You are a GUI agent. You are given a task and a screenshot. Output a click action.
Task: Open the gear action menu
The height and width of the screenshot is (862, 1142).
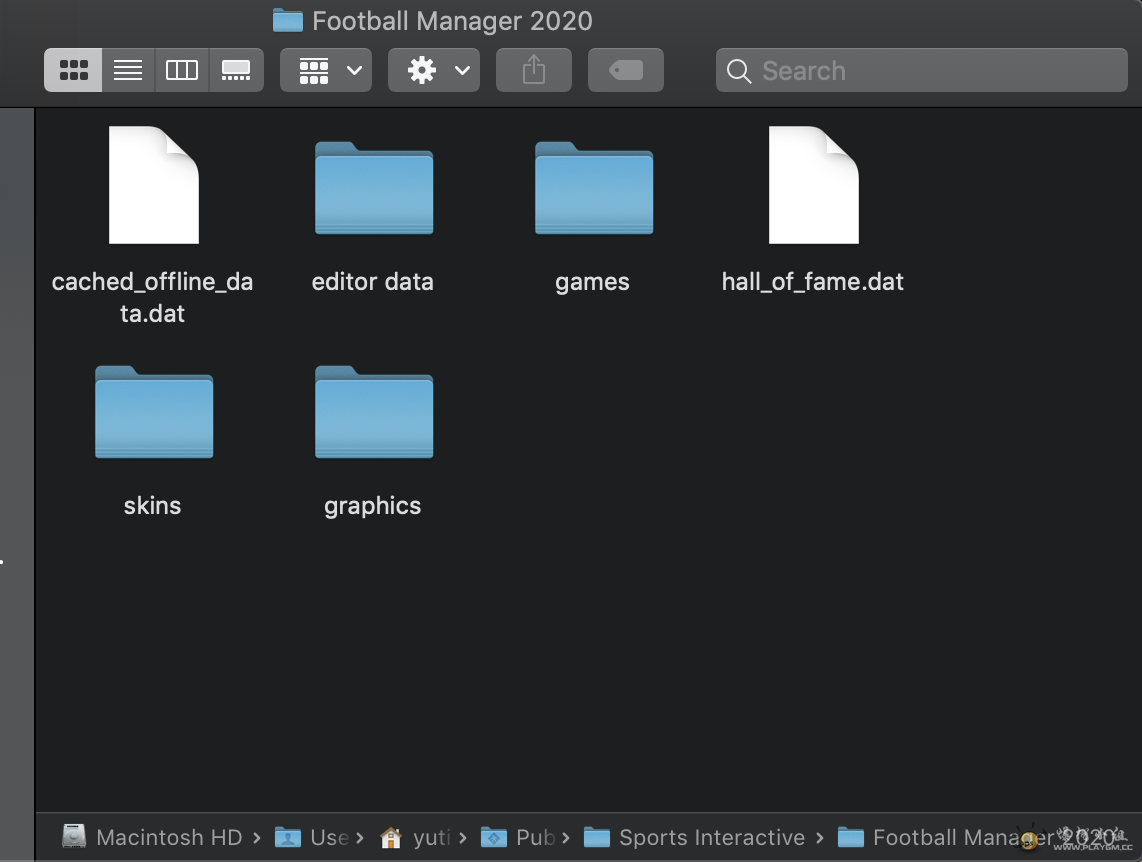click(x=434, y=70)
